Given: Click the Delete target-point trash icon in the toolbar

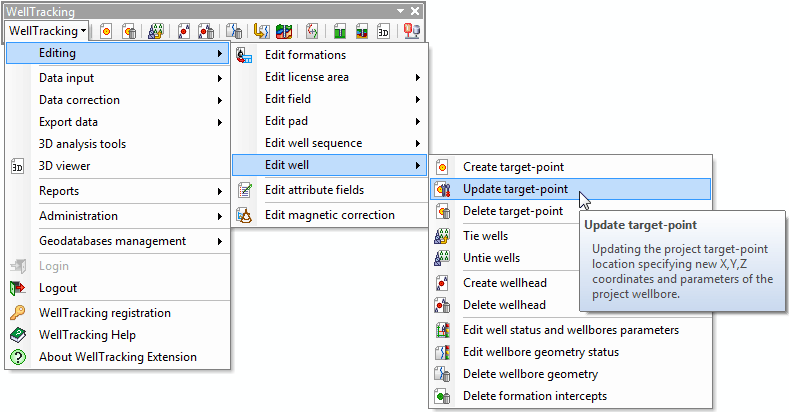Looking at the screenshot, I should [129, 31].
